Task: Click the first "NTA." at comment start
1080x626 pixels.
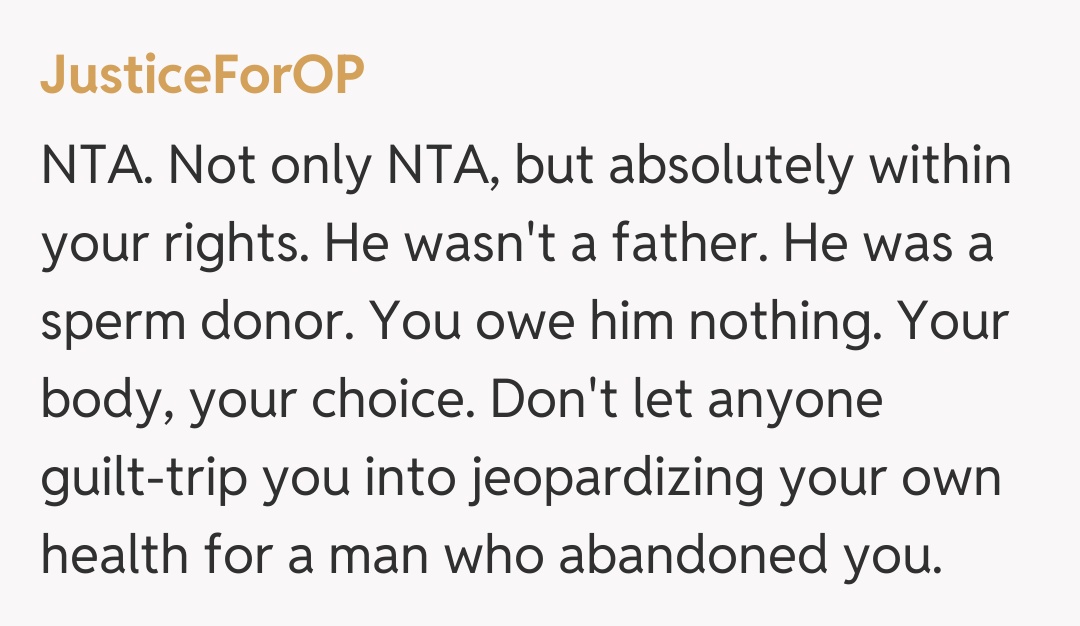Action: (96, 166)
